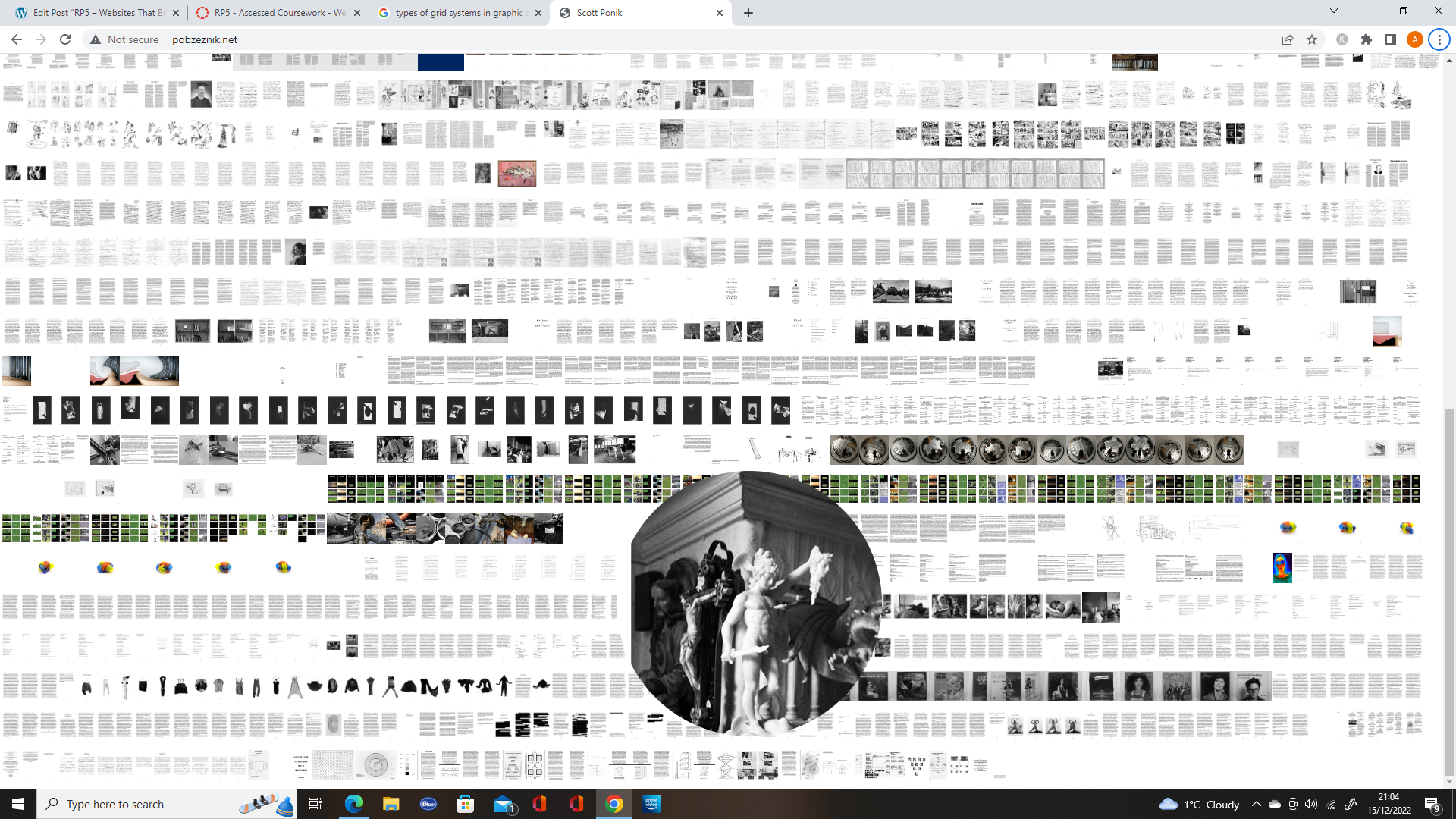
Task: Expand the tab search chevron
Action: click(1334, 11)
